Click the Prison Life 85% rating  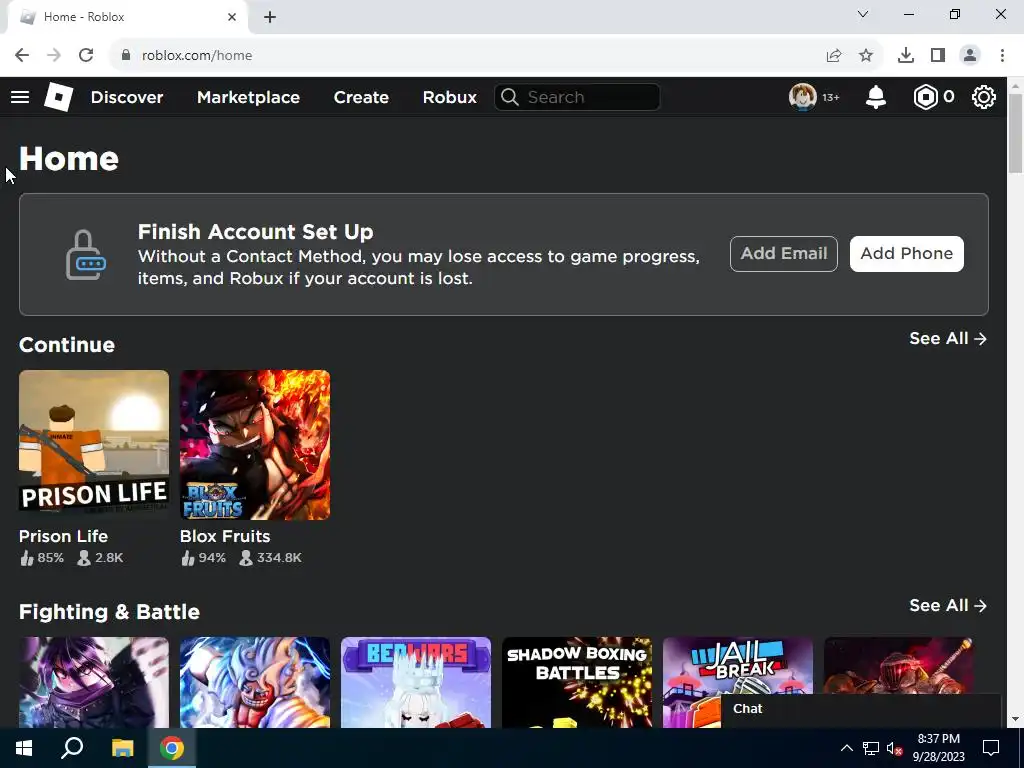[x=42, y=558]
